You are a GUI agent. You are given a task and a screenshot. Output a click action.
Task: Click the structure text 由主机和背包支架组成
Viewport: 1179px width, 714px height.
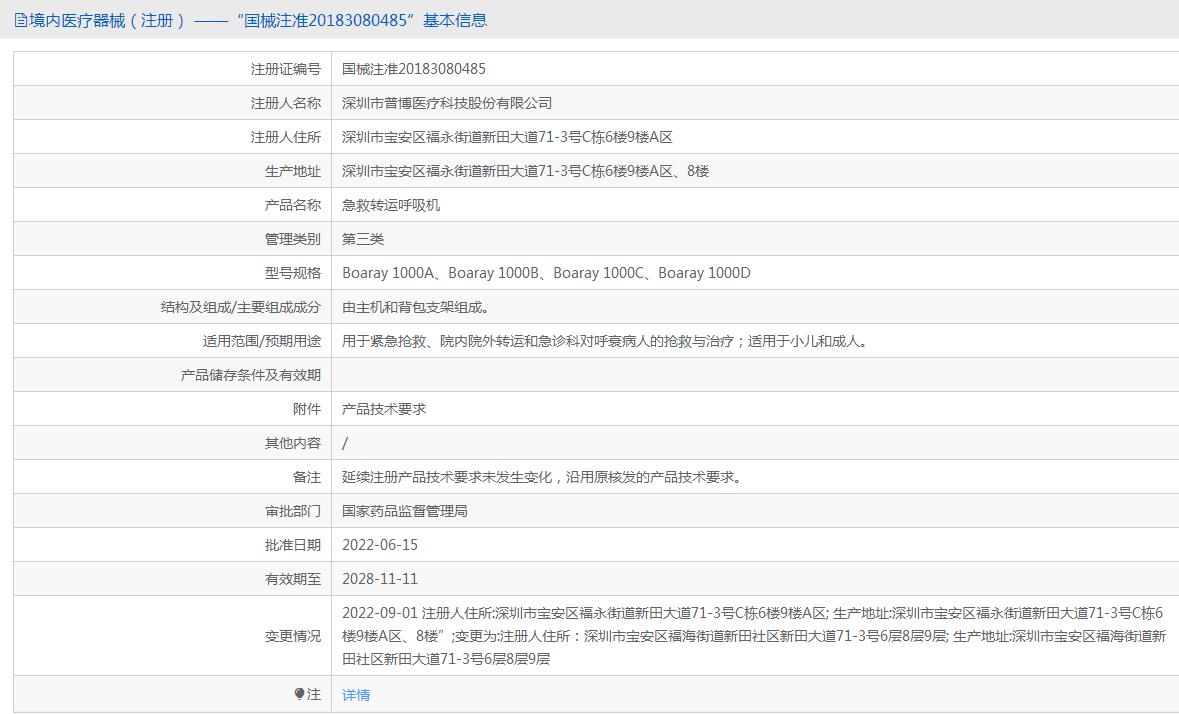[416, 307]
